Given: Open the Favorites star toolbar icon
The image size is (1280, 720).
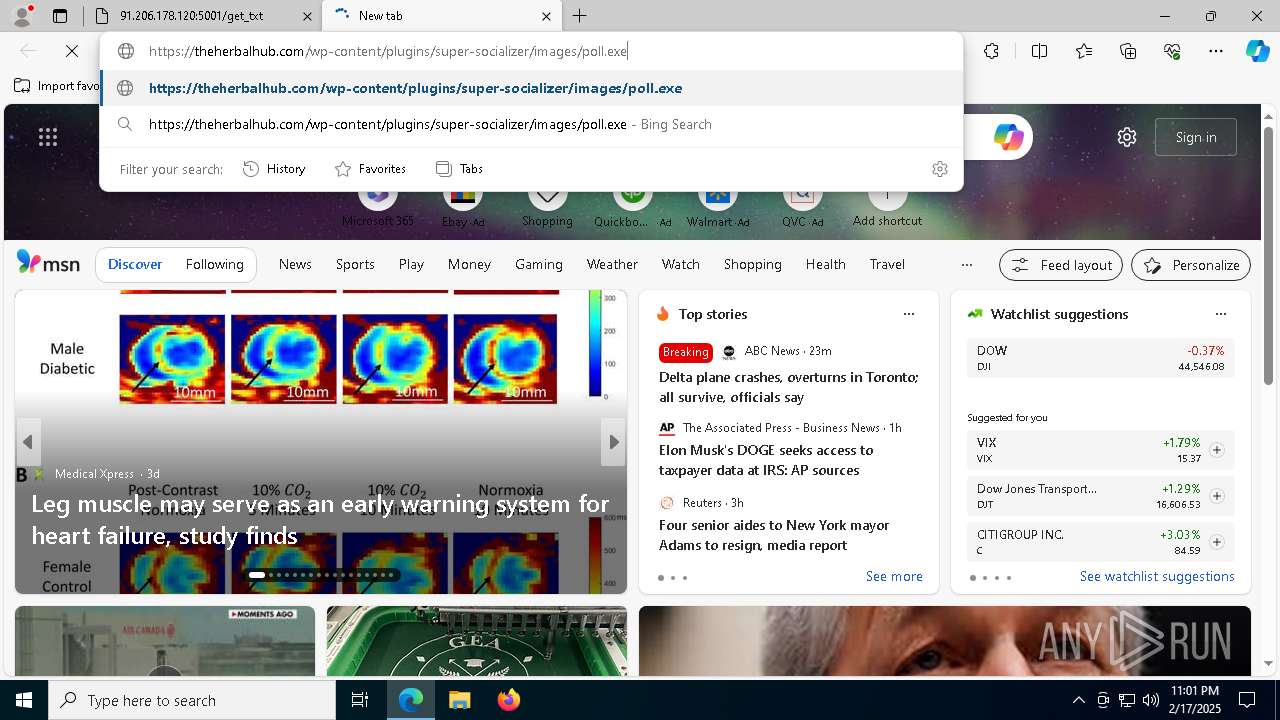Looking at the screenshot, I should [1084, 51].
